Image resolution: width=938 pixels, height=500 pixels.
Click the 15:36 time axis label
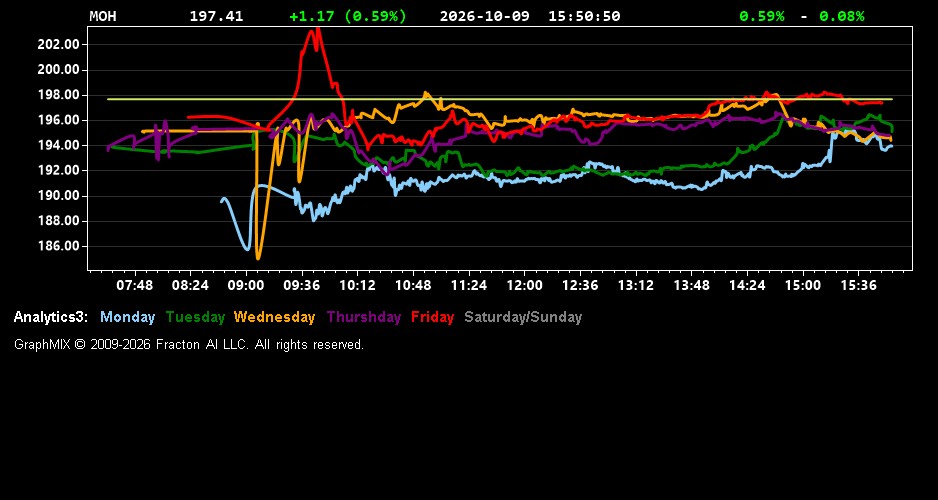click(x=858, y=285)
